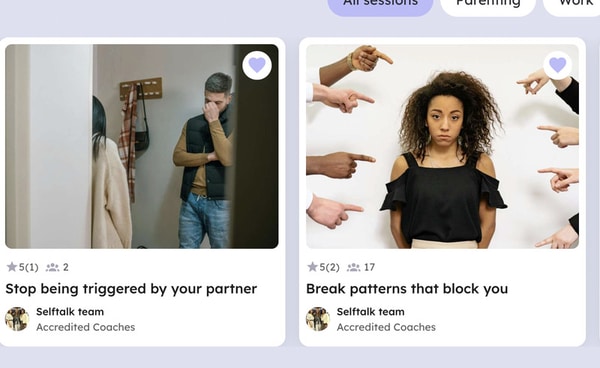
Task: Click the participants icon showing 2
Action: pos(52,267)
